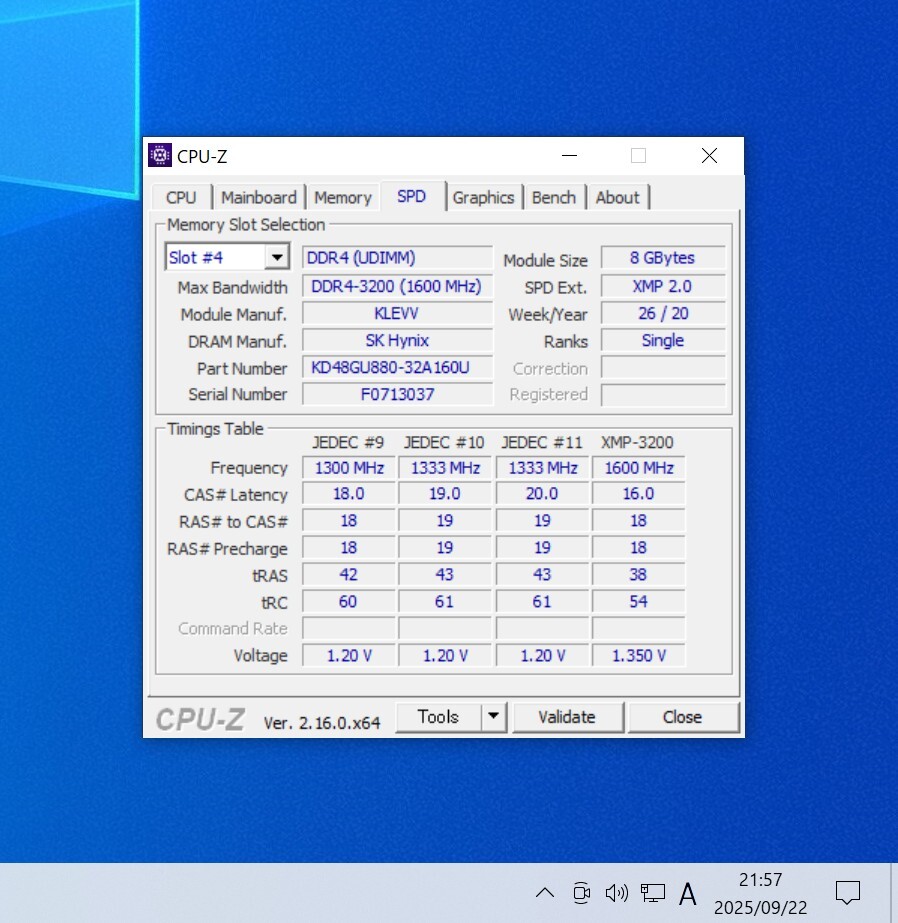Click the JEDEC #10 CAS# Latency 19.0 cell

coord(445,493)
